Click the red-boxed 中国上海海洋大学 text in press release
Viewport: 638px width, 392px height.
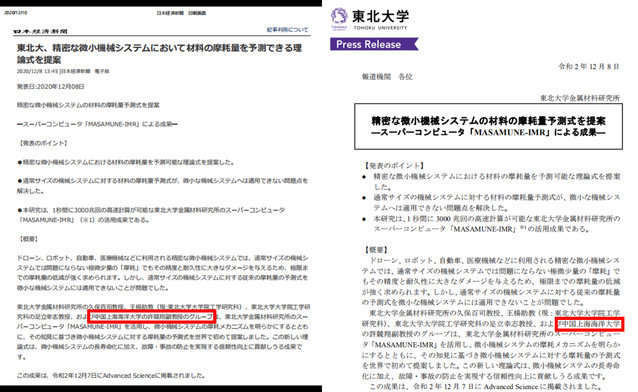tap(590, 324)
